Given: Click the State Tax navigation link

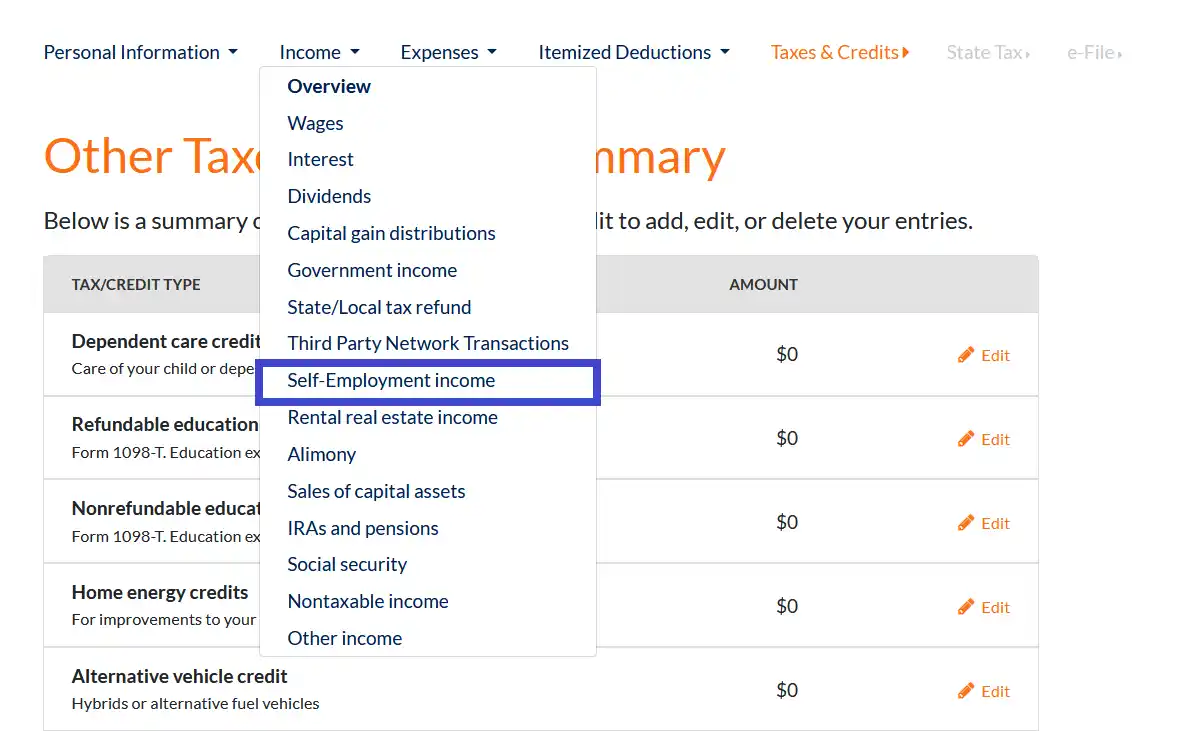Looking at the screenshot, I should [x=987, y=52].
